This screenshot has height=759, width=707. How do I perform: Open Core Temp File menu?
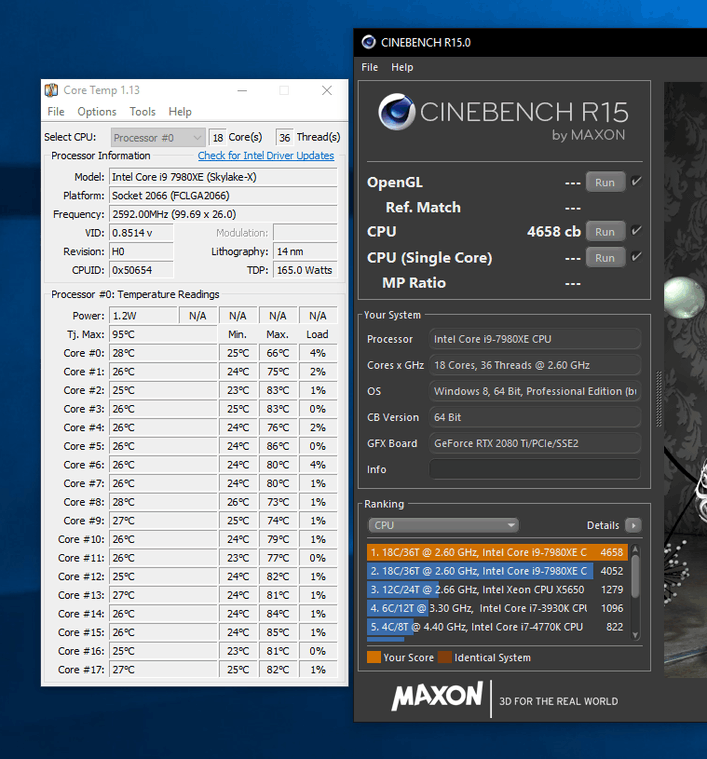coord(56,112)
